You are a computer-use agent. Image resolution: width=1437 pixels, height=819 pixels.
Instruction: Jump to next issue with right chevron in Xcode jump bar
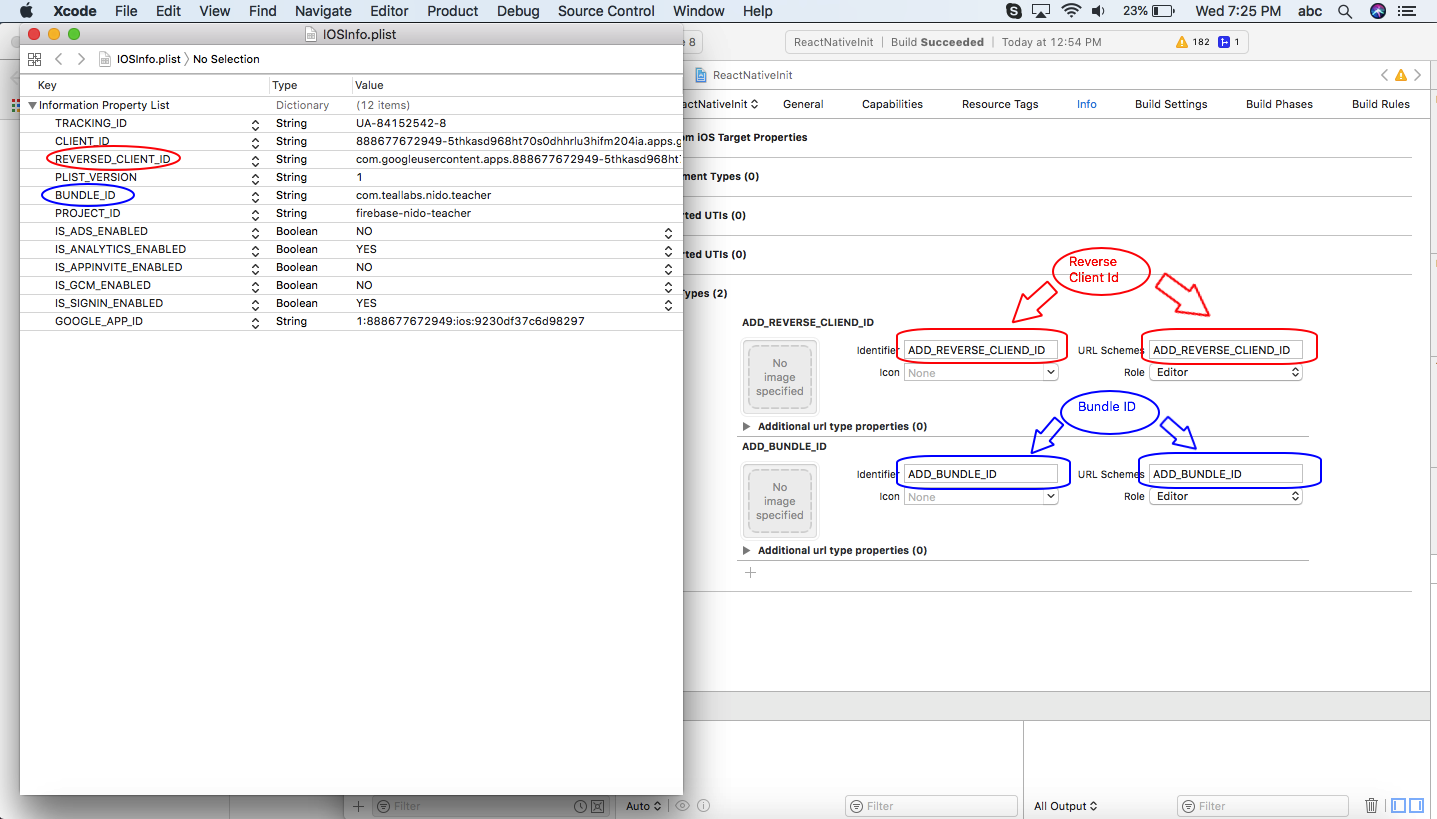pyautogui.click(x=1418, y=75)
